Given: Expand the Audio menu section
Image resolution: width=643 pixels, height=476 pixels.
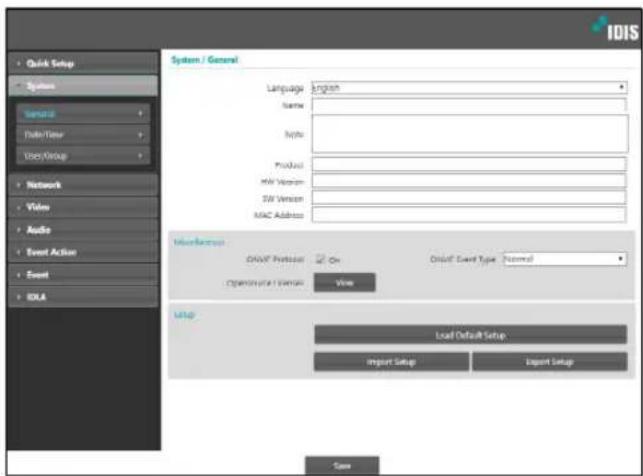Looking at the screenshot, I should 83,230.
